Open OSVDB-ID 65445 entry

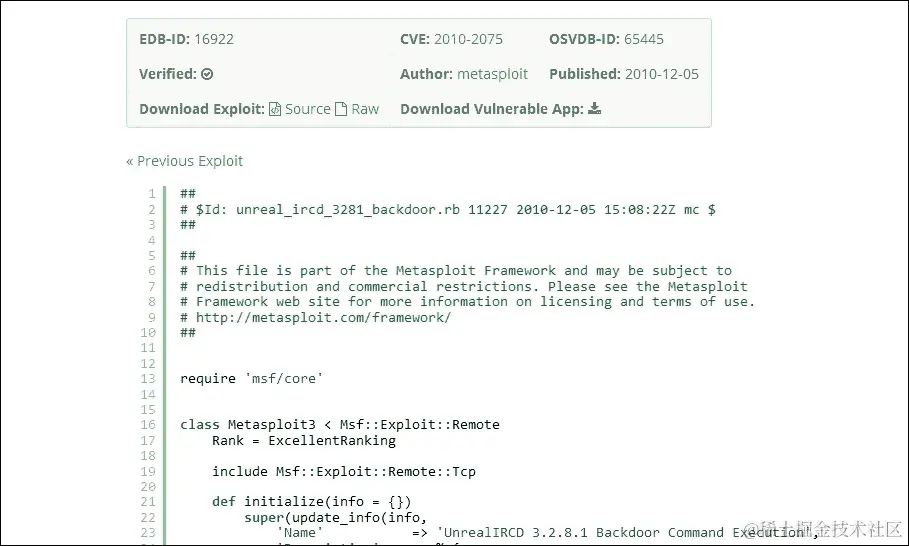[x=643, y=39]
